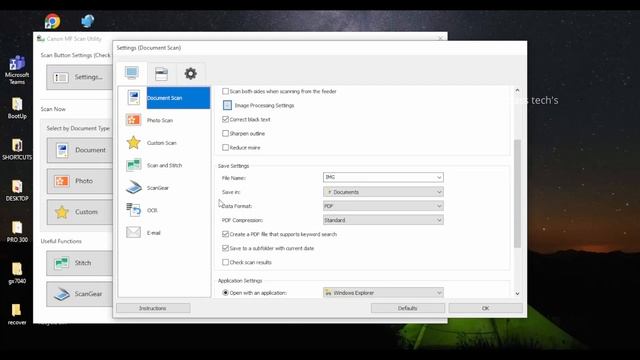Open the scan-from-computer settings tab icon

131,73
